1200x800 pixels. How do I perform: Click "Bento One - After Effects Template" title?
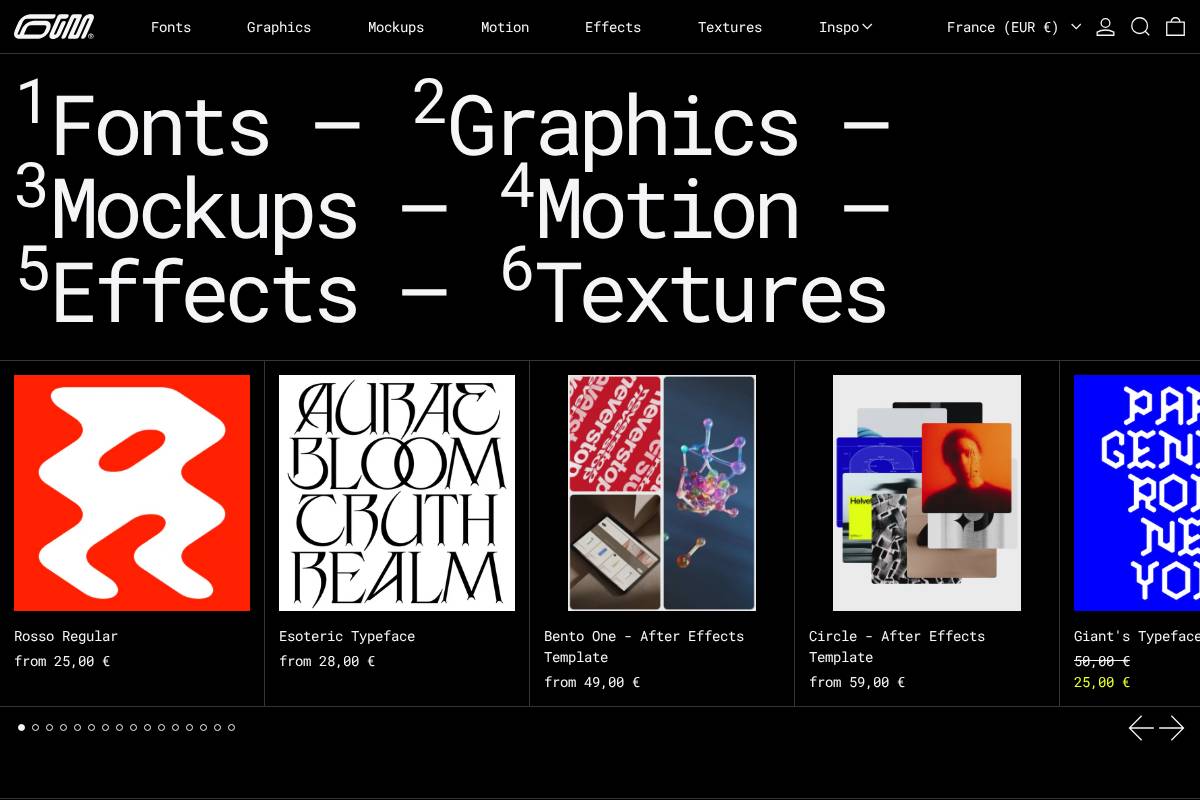coord(644,647)
